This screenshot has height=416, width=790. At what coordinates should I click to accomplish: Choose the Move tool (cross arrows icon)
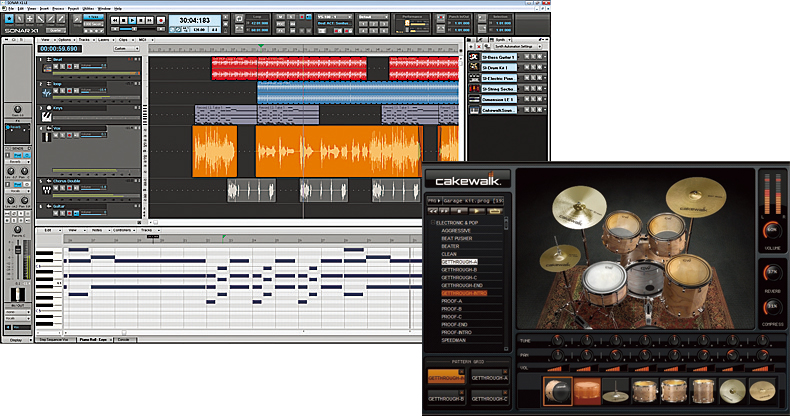(30, 19)
